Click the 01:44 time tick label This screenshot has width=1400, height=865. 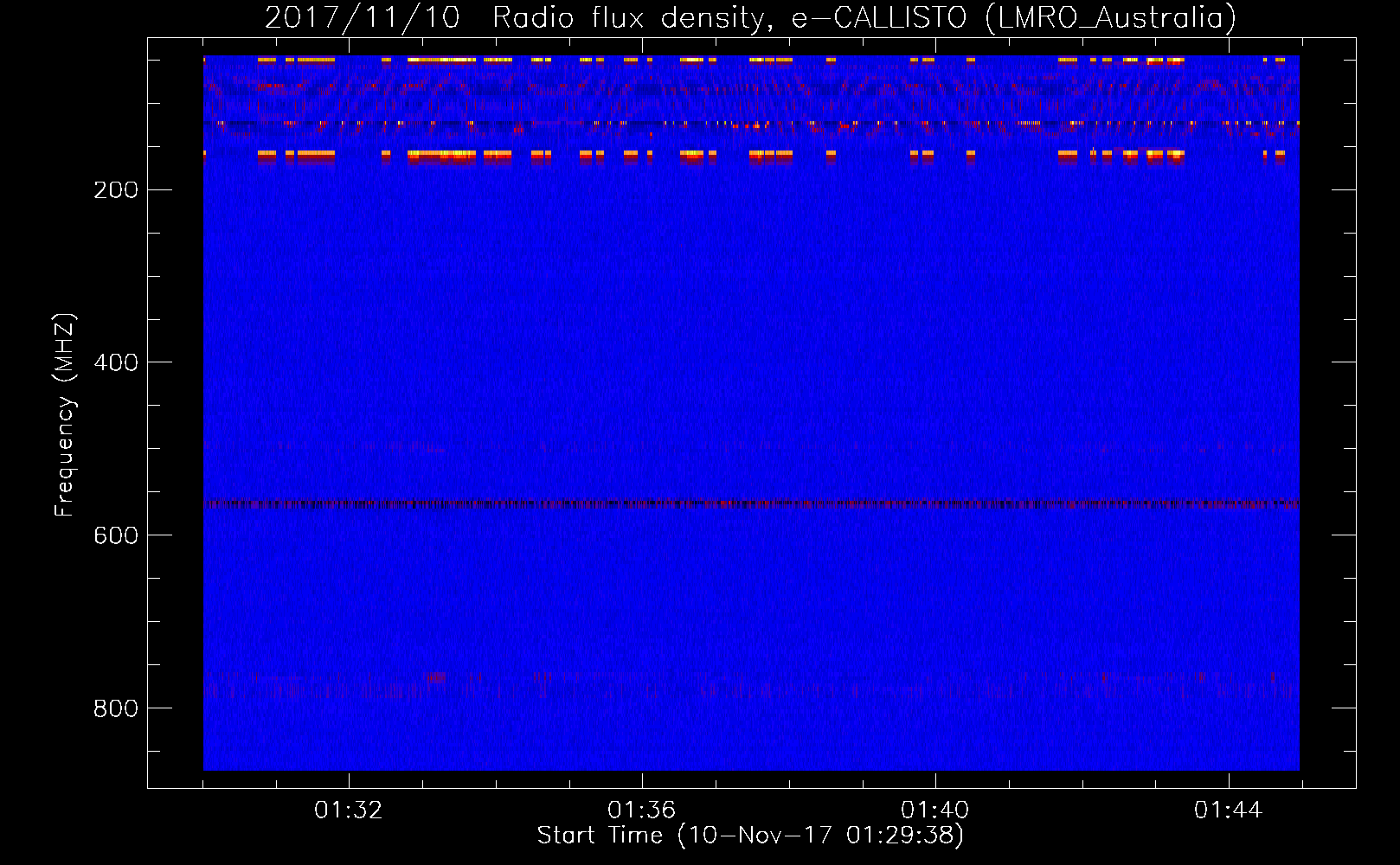pyautogui.click(x=1229, y=811)
